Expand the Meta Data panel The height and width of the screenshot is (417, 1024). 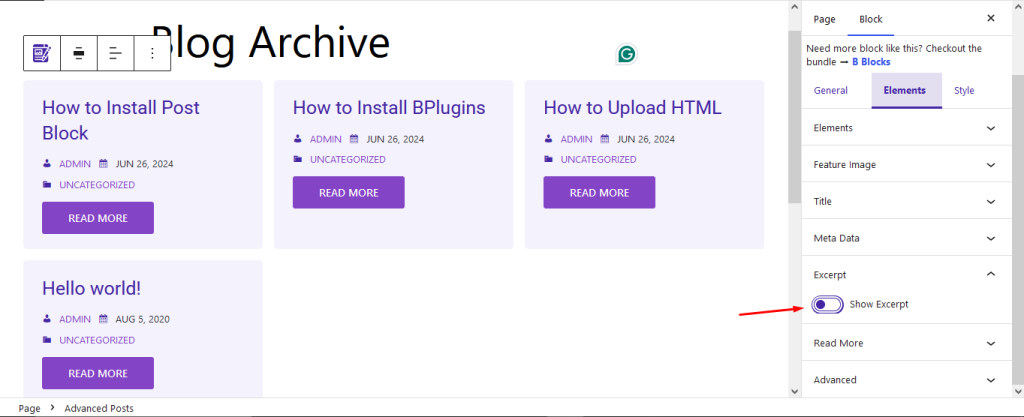[x=906, y=238]
